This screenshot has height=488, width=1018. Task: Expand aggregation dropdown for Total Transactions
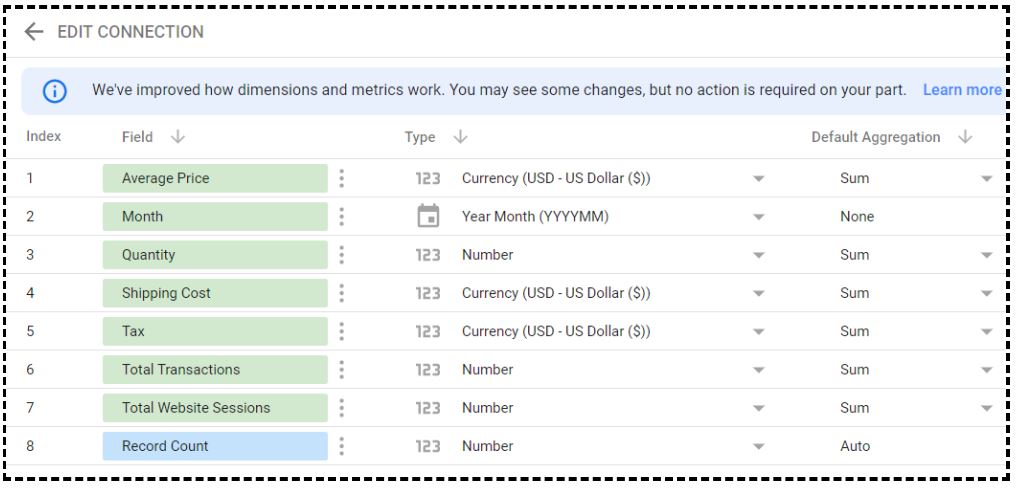tap(987, 371)
